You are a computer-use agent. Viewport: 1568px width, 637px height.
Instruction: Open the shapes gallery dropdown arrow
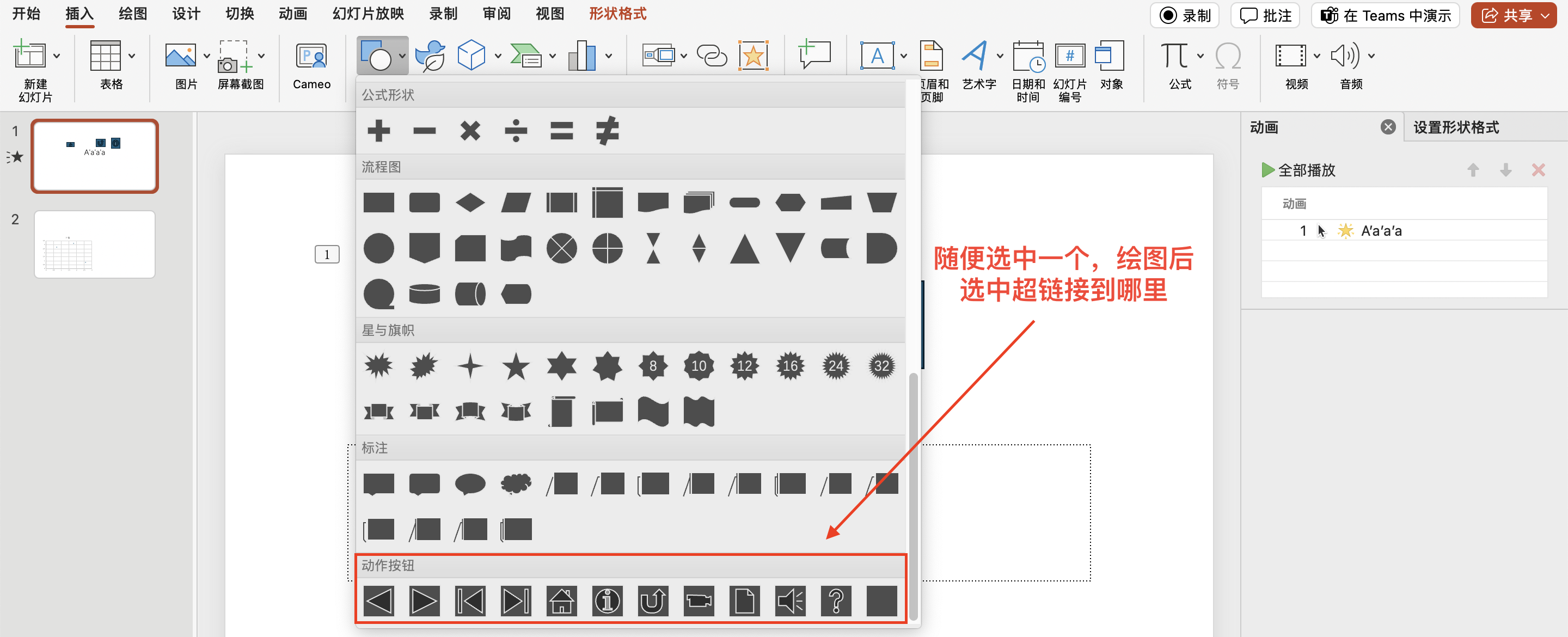[402, 56]
